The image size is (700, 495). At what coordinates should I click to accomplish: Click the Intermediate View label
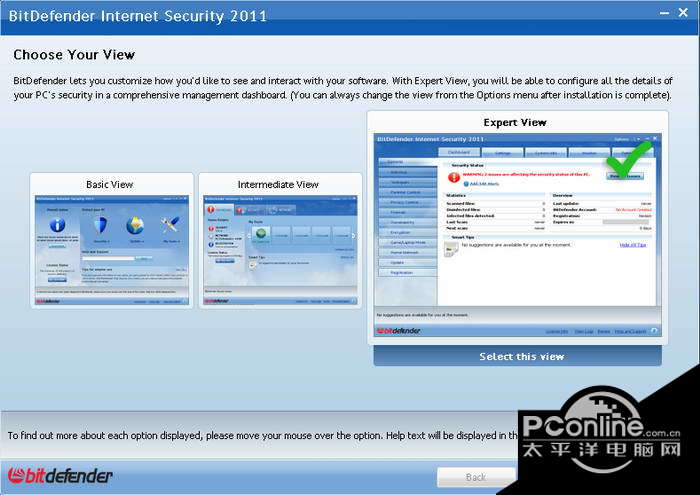tap(278, 184)
